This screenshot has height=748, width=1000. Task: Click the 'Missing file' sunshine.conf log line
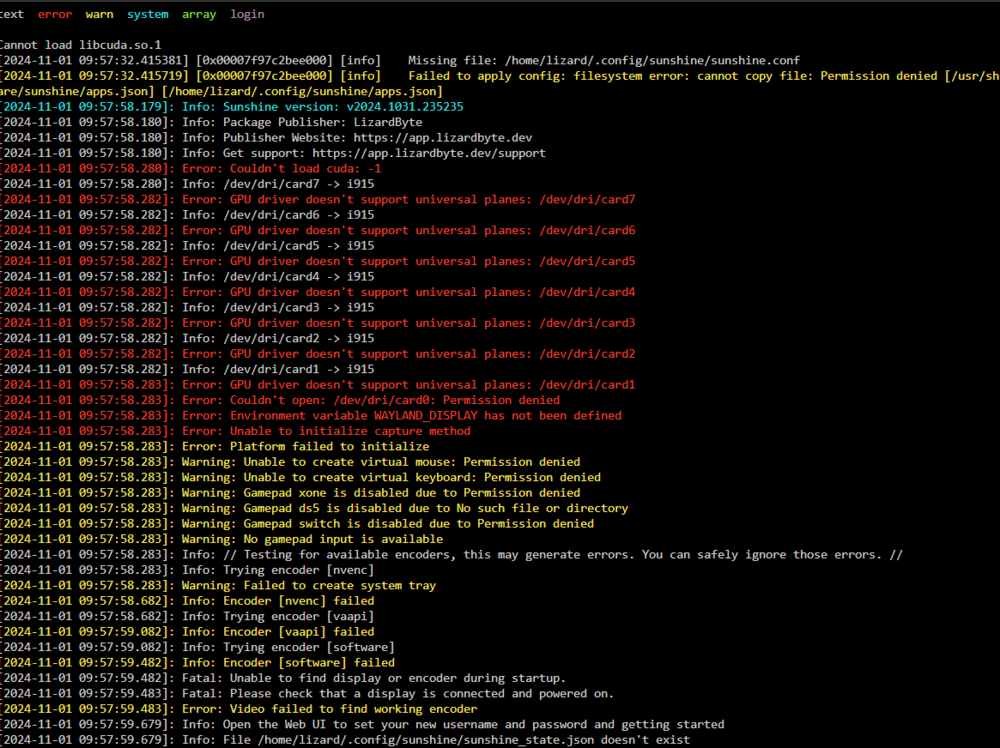pos(400,61)
